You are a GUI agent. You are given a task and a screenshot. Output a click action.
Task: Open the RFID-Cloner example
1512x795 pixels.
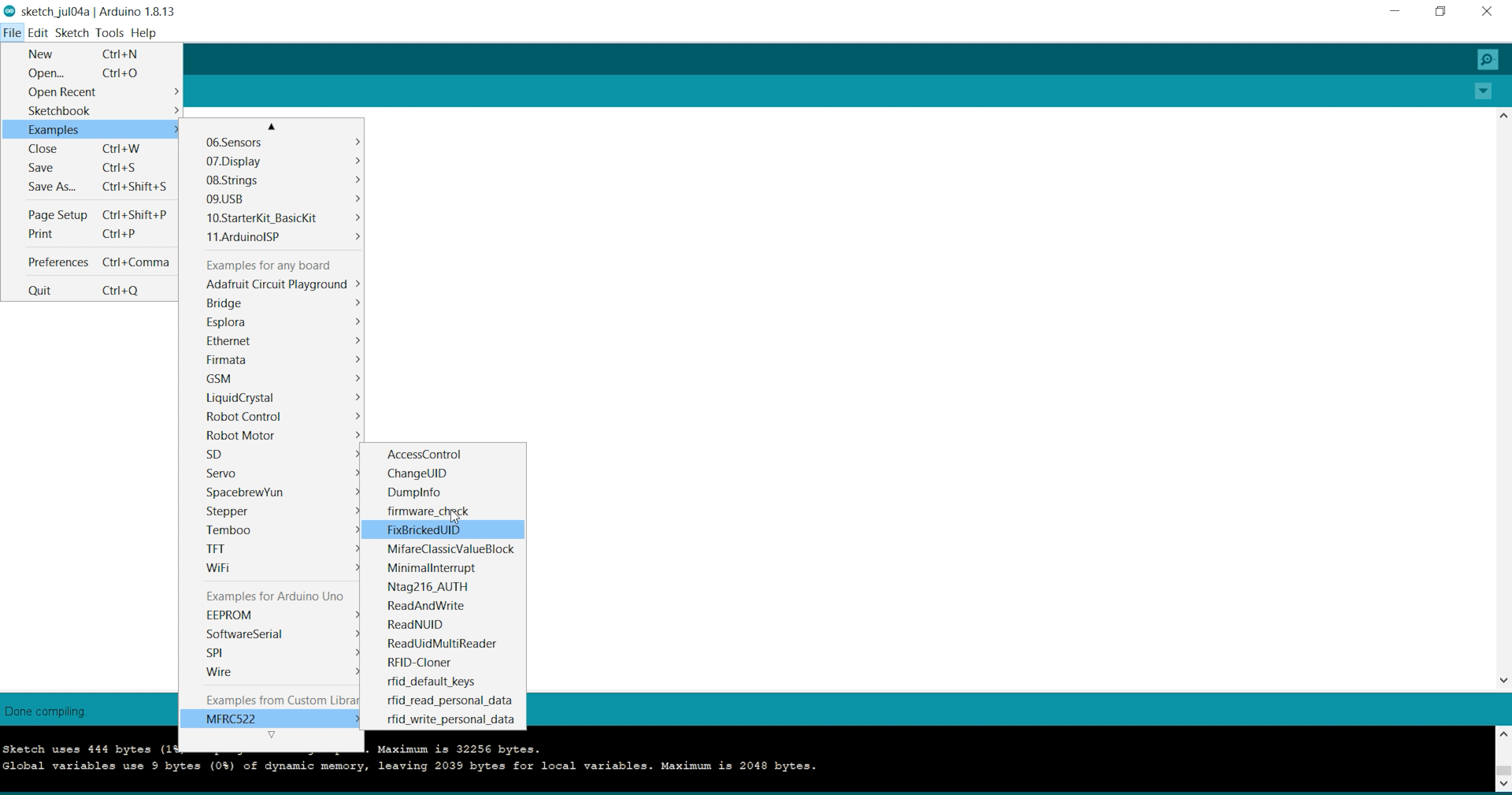click(x=419, y=663)
